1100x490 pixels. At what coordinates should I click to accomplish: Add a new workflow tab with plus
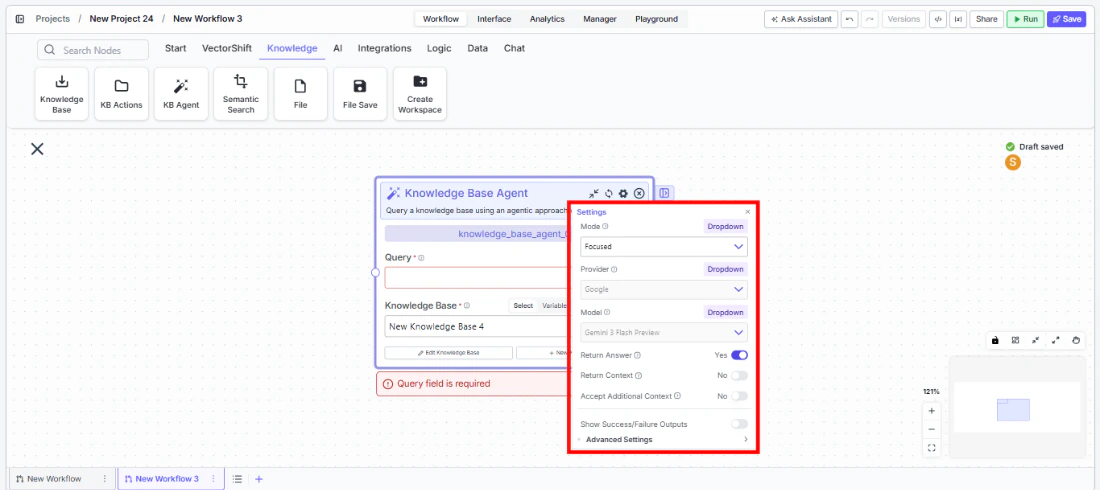pos(259,479)
